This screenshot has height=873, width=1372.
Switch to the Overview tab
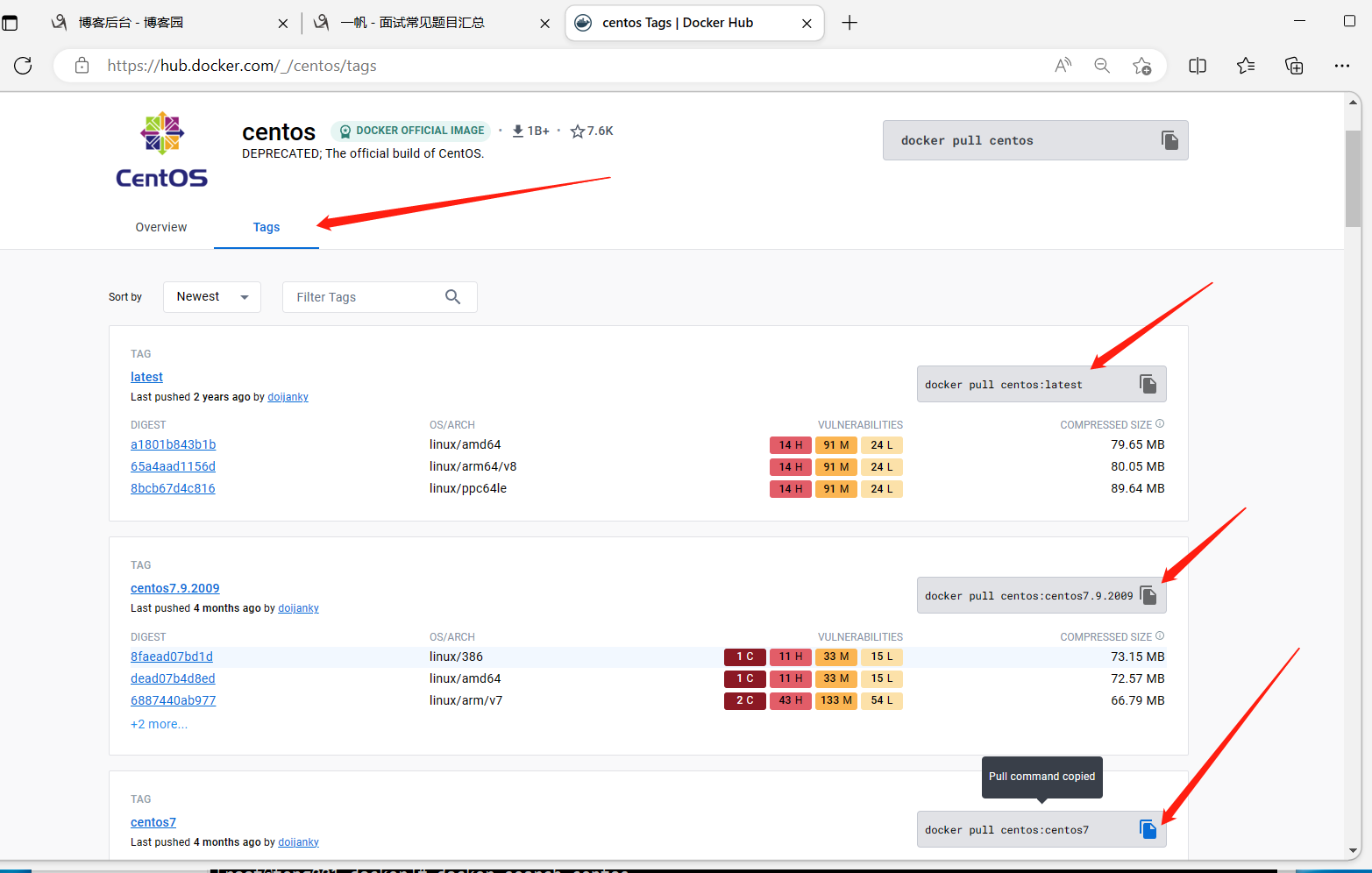click(x=161, y=227)
